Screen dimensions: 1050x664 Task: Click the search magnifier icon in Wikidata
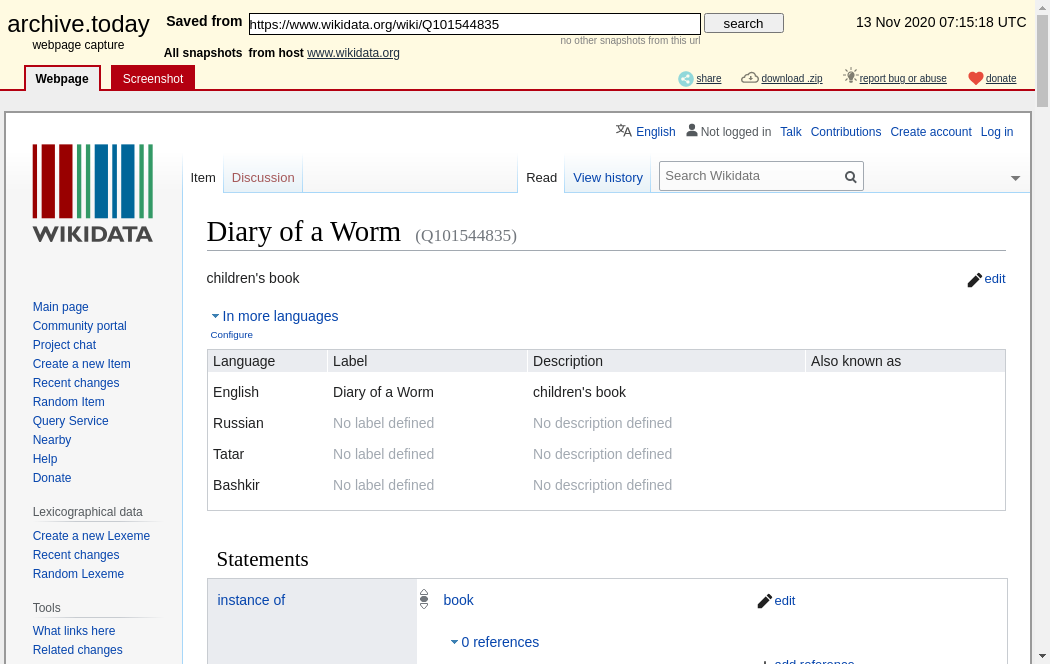coord(850,177)
